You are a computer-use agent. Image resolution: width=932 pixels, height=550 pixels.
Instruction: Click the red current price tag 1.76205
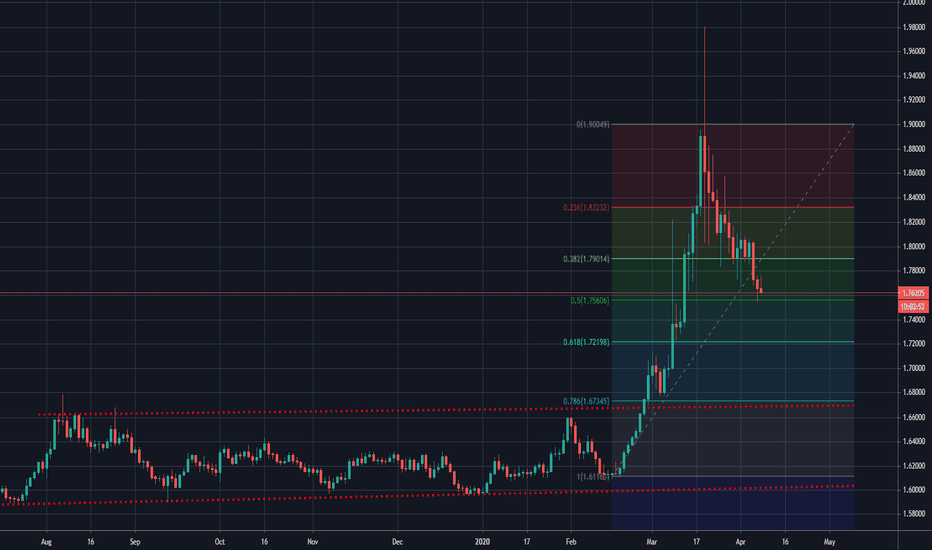(x=913, y=293)
